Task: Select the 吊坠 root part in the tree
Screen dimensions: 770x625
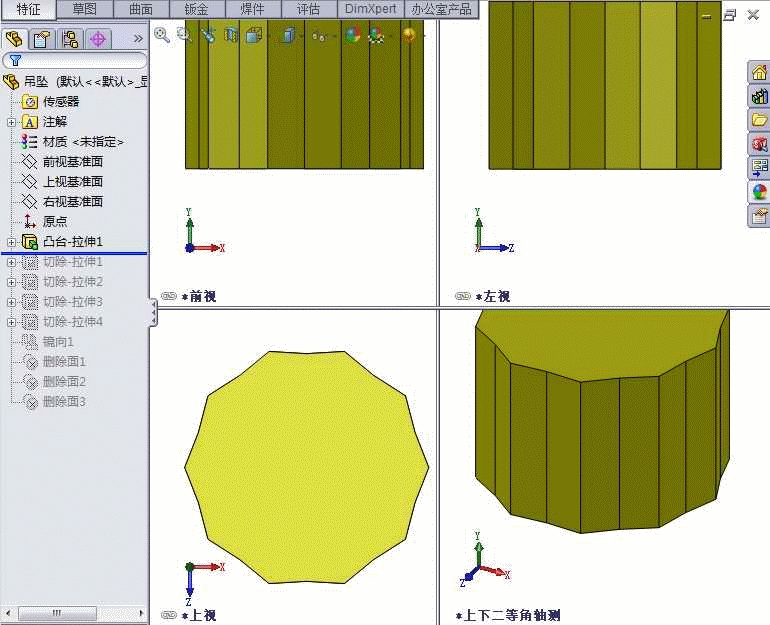Action: pyautogui.click(x=74, y=81)
